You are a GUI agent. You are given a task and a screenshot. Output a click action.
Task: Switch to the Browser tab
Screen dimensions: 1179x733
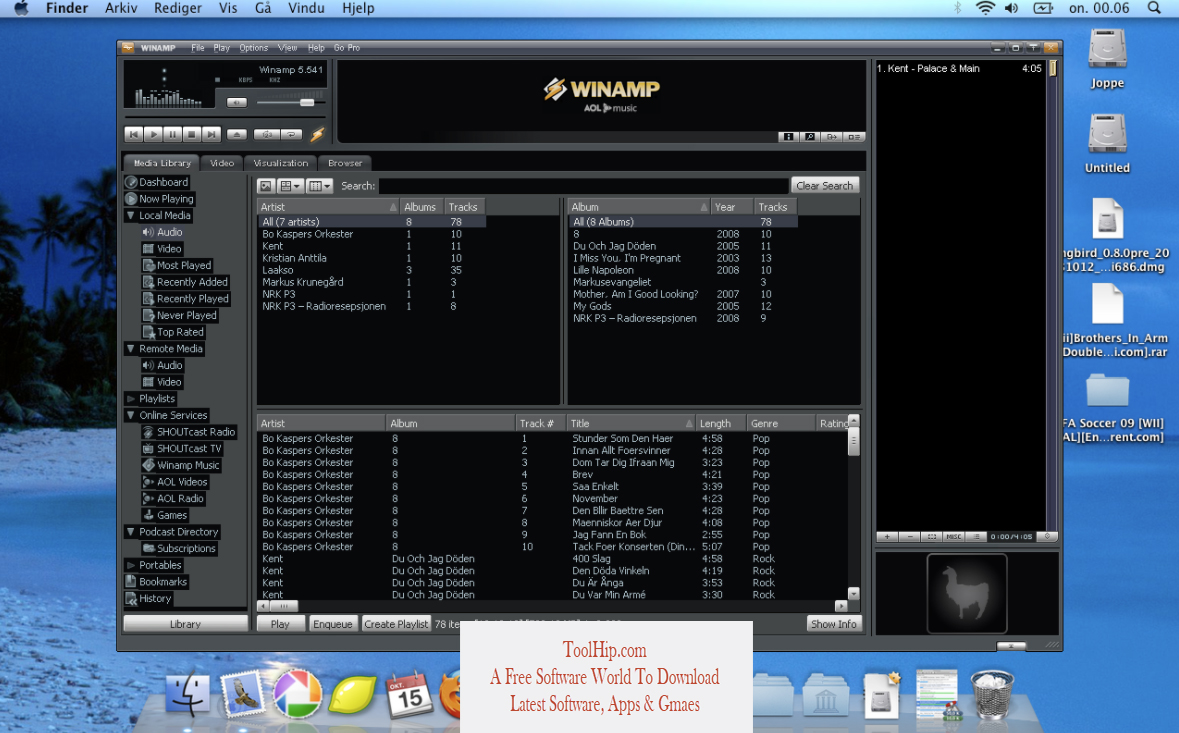(x=345, y=163)
